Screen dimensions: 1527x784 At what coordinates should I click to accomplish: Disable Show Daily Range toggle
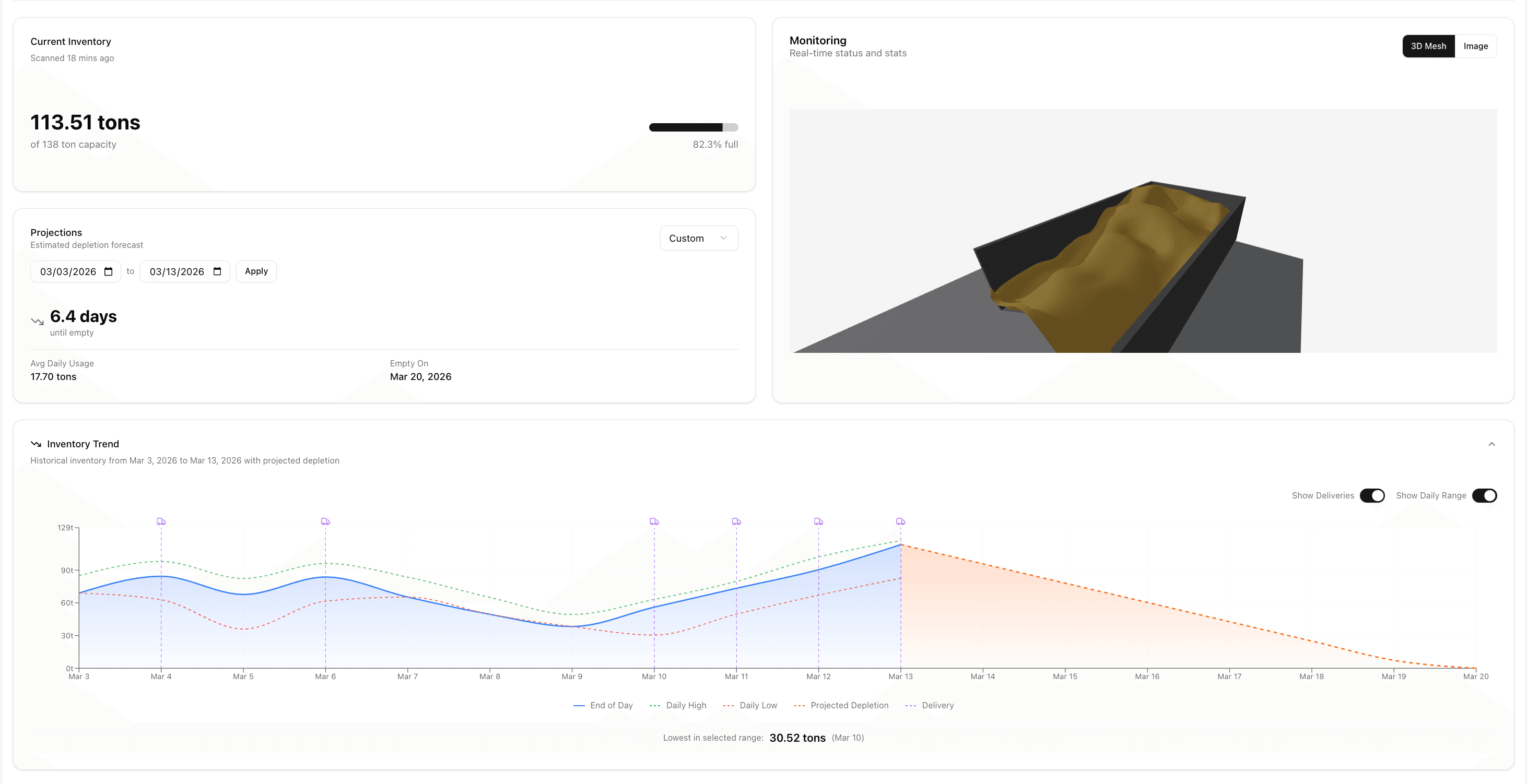(1484, 495)
